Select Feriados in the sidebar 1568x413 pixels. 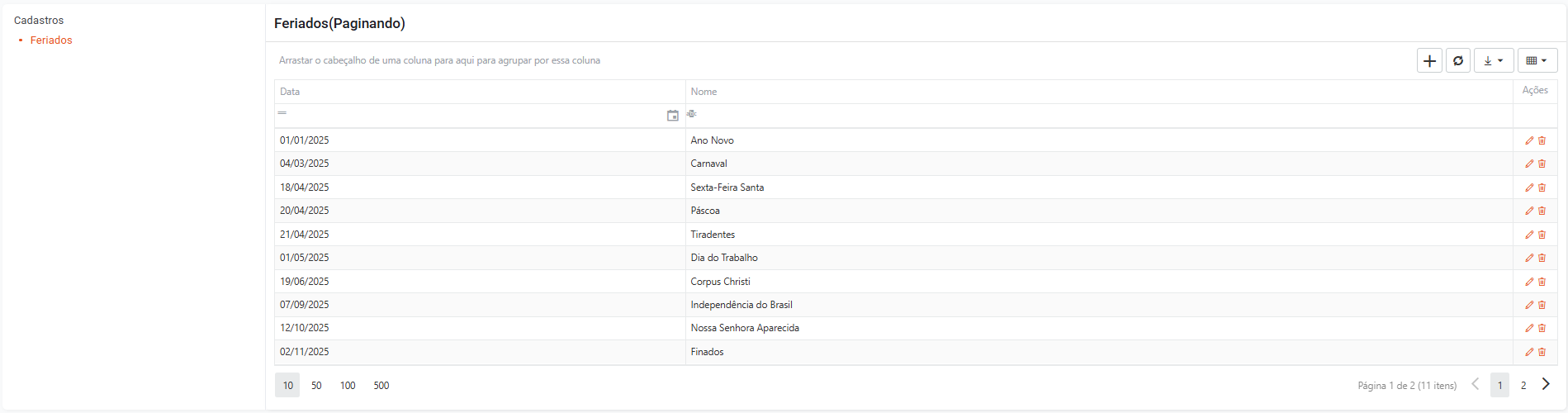(x=51, y=40)
